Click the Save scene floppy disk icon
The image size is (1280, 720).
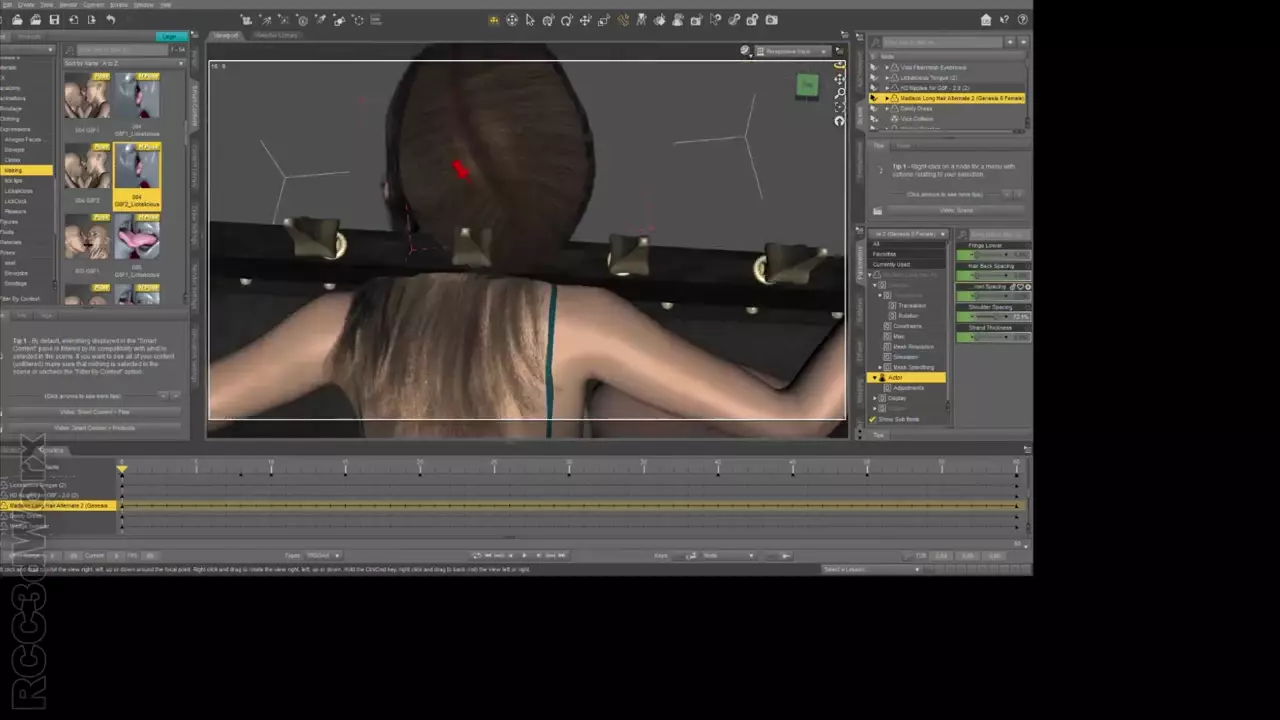tap(54, 20)
